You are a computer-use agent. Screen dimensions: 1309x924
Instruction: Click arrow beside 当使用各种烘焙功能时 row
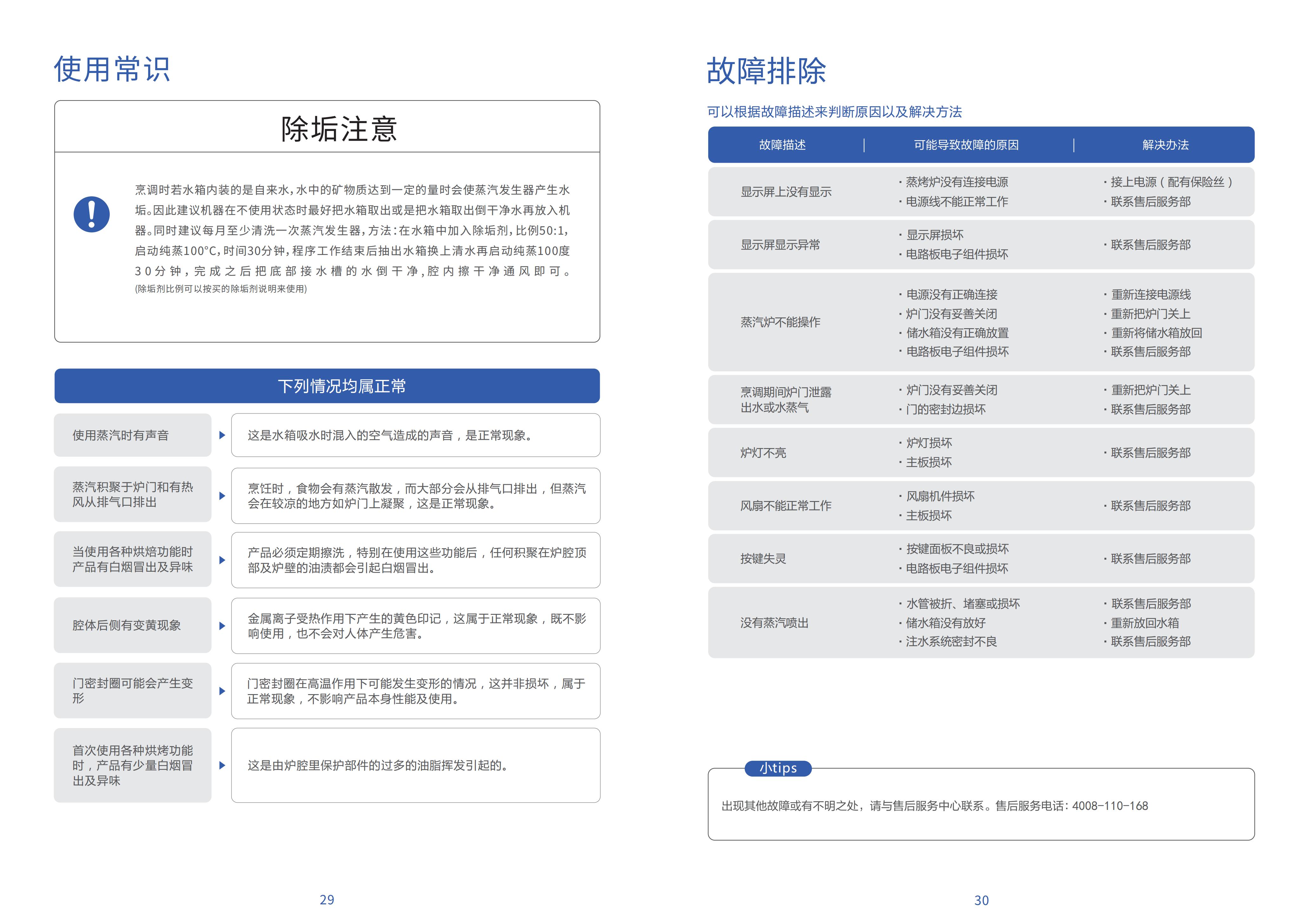tap(222, 560)
